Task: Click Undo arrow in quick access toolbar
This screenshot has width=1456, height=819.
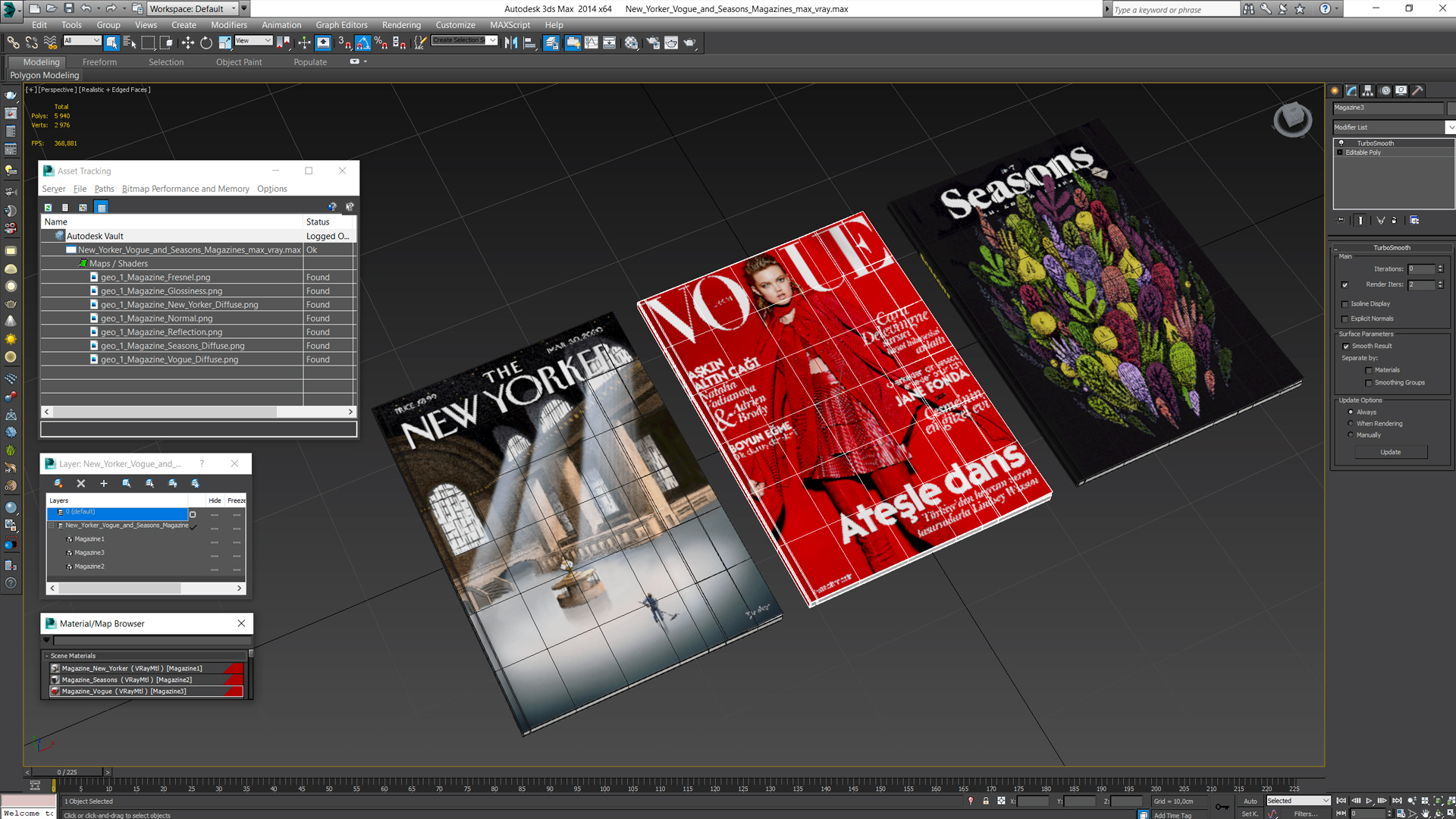Action: coord(86,8)
